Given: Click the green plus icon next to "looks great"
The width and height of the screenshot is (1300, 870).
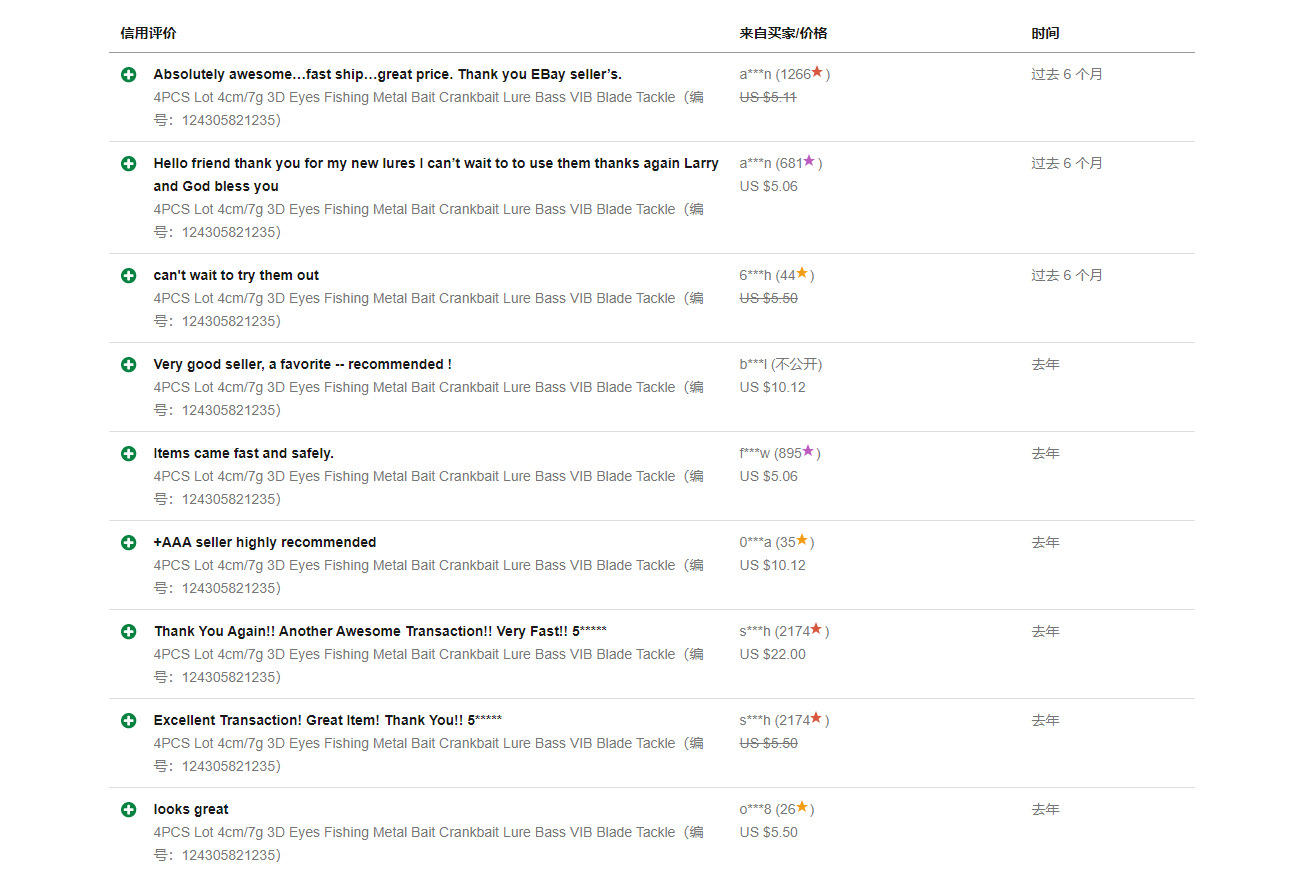Looking at the screenshot, I should click(128, 810).
